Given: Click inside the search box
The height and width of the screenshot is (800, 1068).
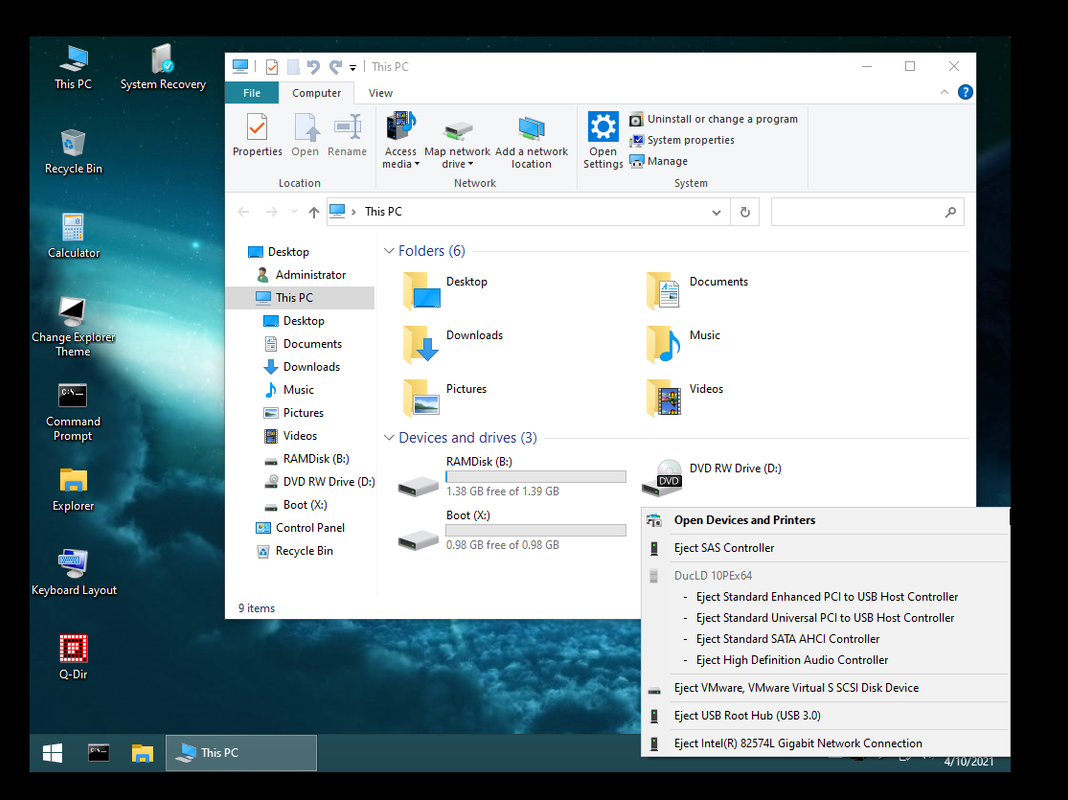Looking at the screenshot, I should pyautogui.click(x=867, y=212).
